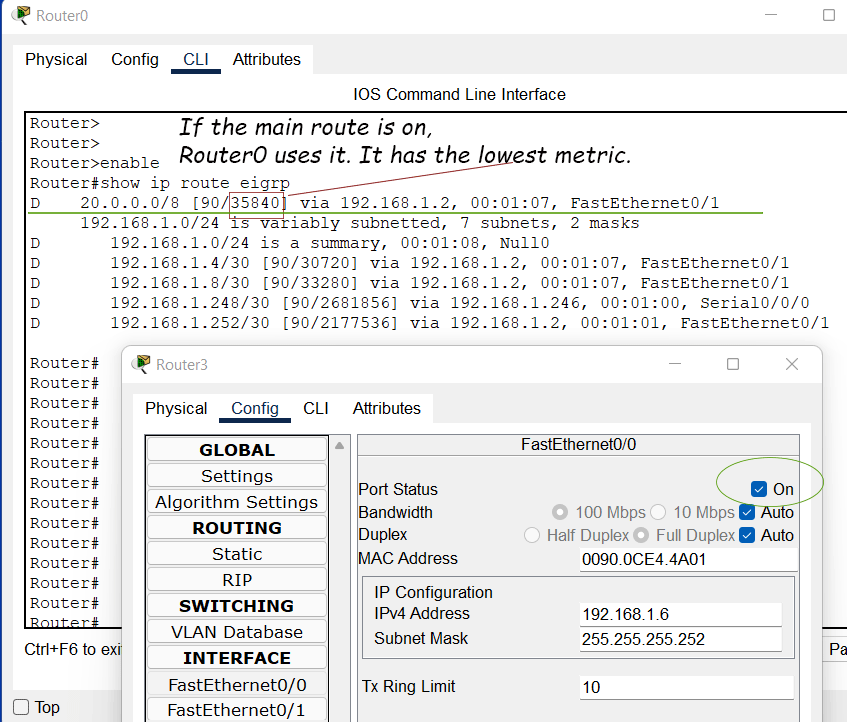Select the Full Duplex radio button
Viewport: 847px width, 722px height.
(641, 535)
